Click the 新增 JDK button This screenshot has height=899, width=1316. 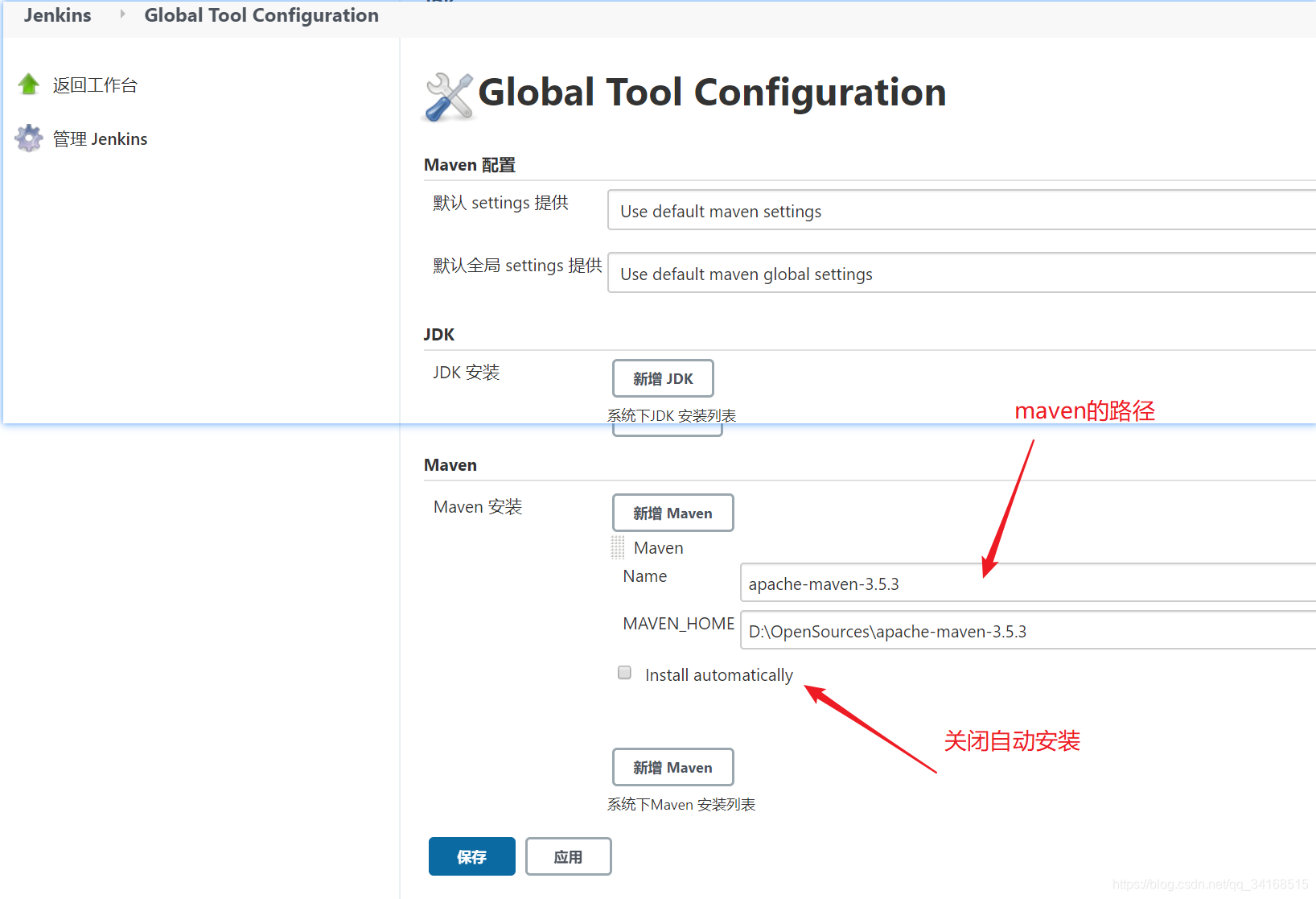click(x=663, y=378)
